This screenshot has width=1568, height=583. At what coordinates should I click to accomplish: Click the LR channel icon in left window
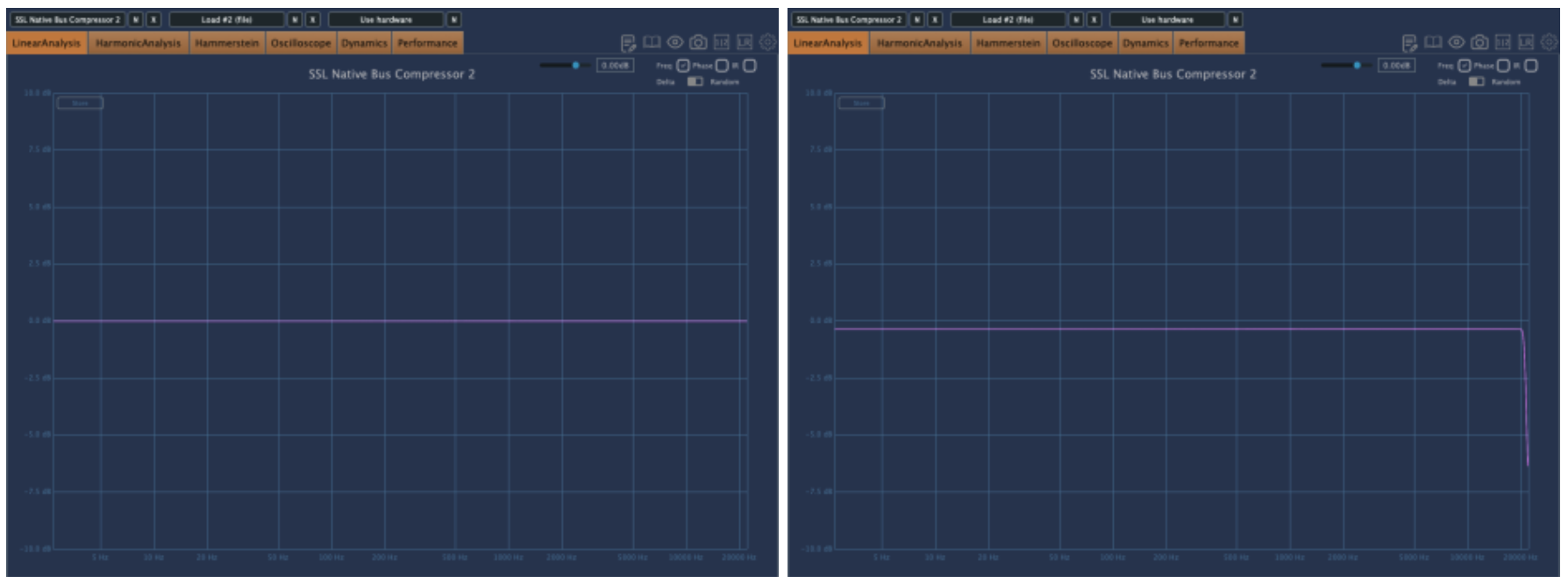point(745,42)
